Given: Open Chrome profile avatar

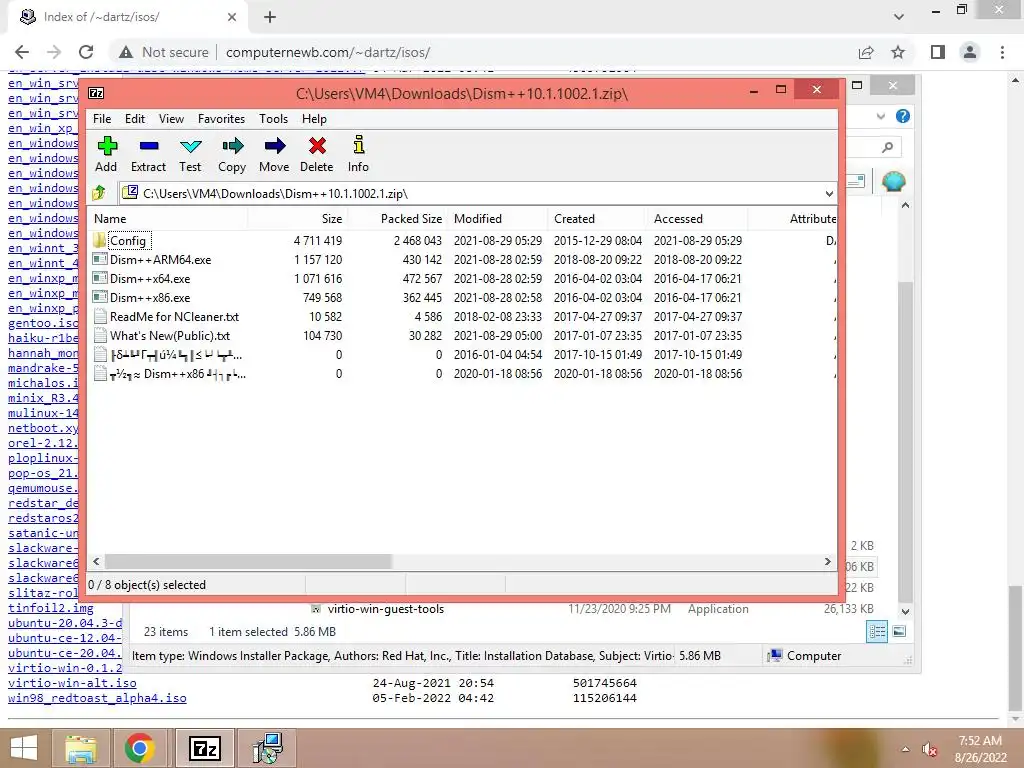Looking at the screenshot, I should coord(970,52).
